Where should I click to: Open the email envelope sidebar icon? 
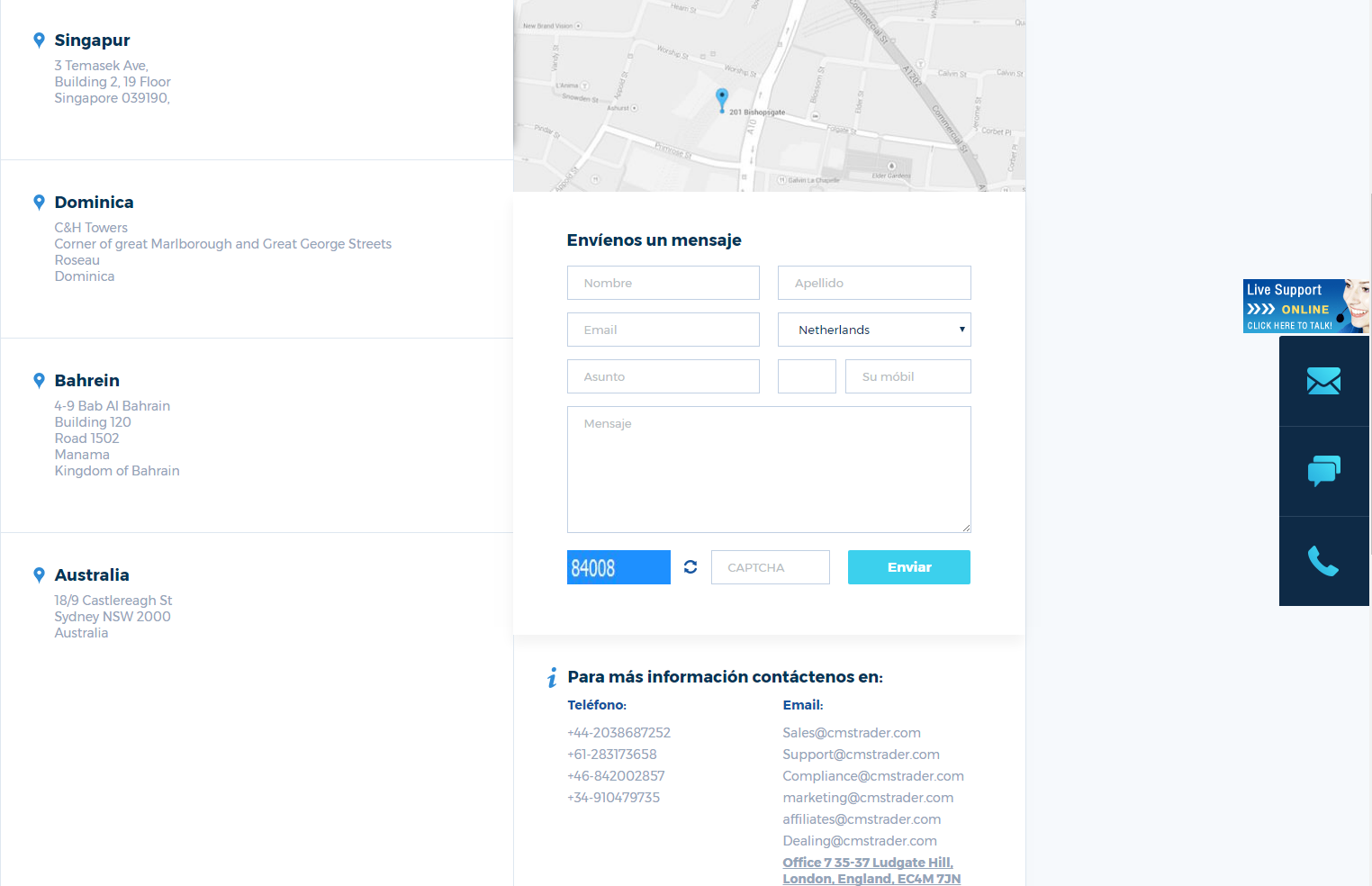click(x=1323, y=381)
